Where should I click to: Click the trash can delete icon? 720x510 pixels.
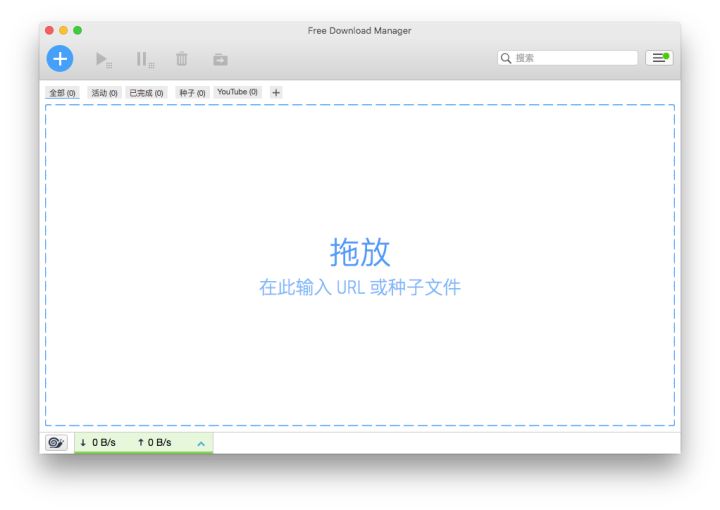pos(181,60)
